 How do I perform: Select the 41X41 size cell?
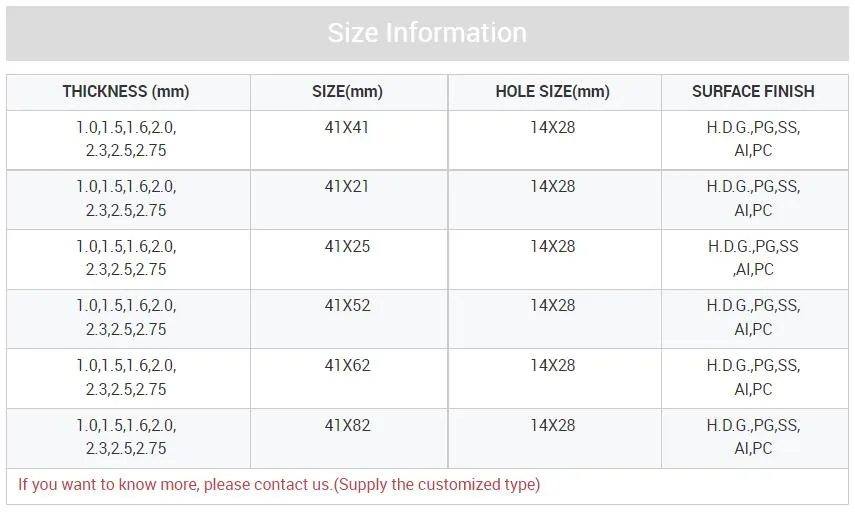click(347, 128)
